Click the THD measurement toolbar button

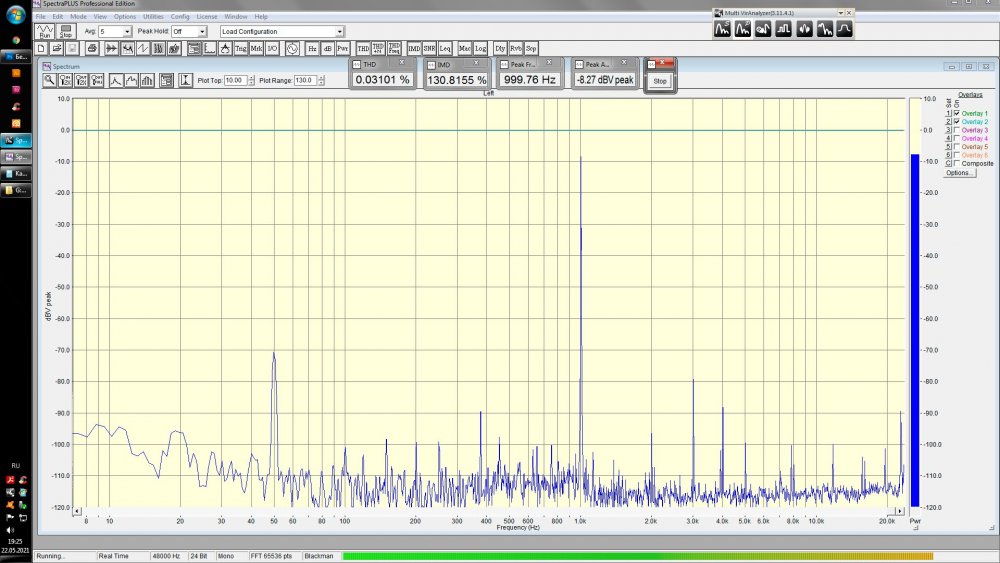click(x=363, y=48)
